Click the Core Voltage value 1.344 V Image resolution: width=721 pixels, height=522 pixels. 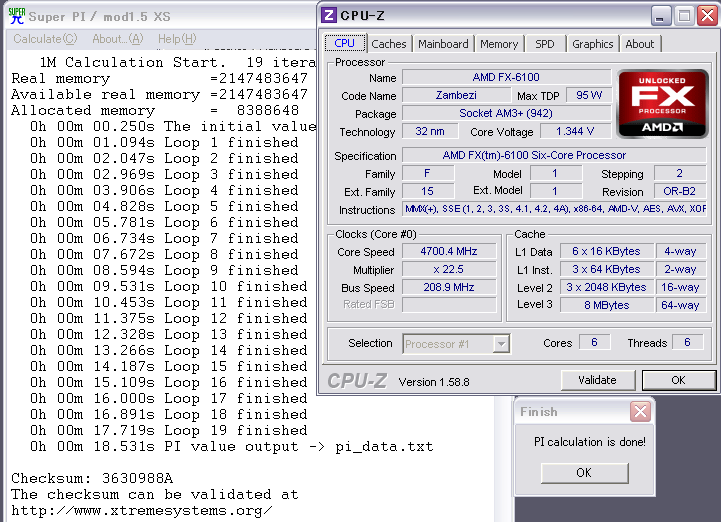575,132
